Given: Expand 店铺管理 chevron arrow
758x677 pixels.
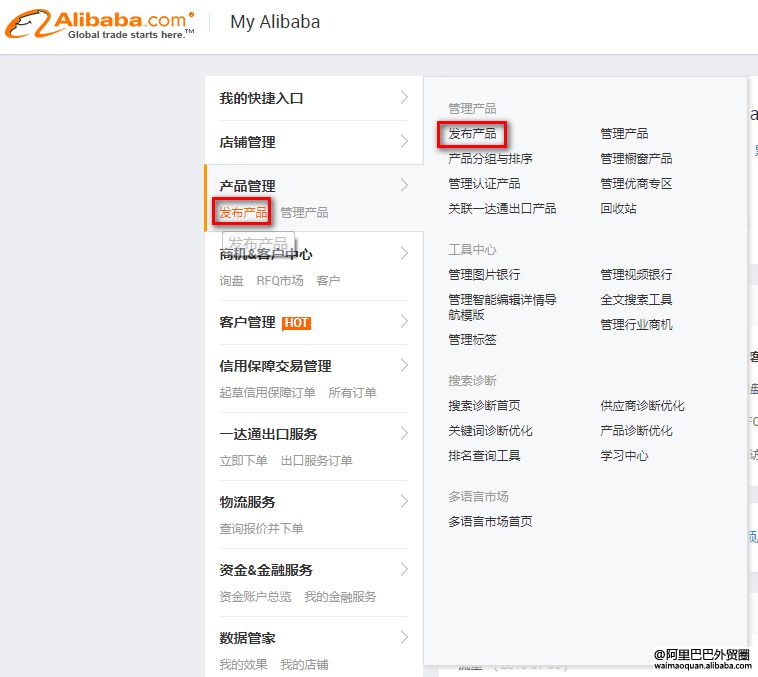Looking at the screenshot, I should (404, 141).
